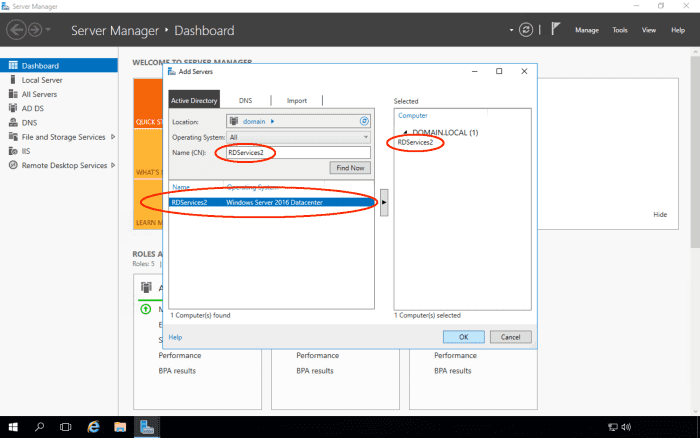
Task: Open the Notifications flag icon
Action: coord(555,29)
